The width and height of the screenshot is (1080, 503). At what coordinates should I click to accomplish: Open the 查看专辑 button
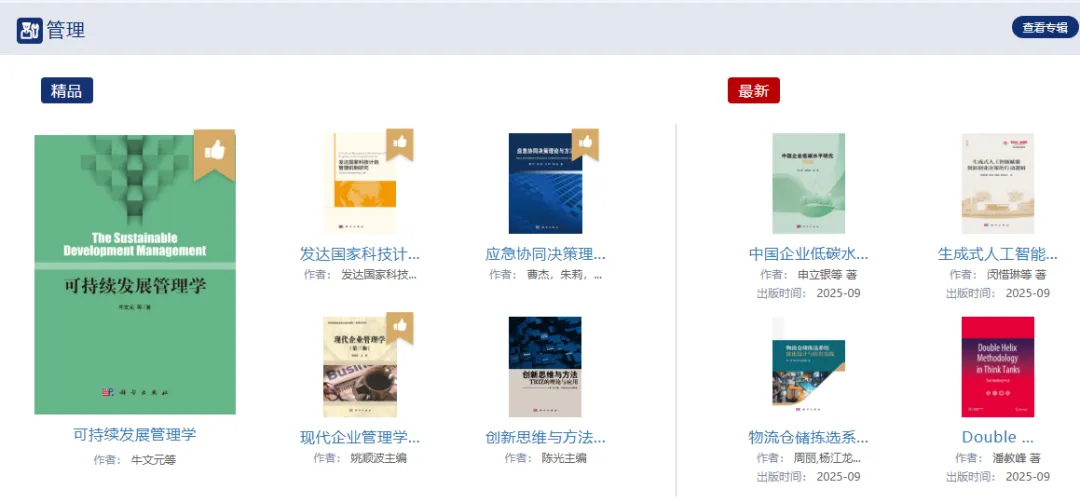coord(1045,28)
